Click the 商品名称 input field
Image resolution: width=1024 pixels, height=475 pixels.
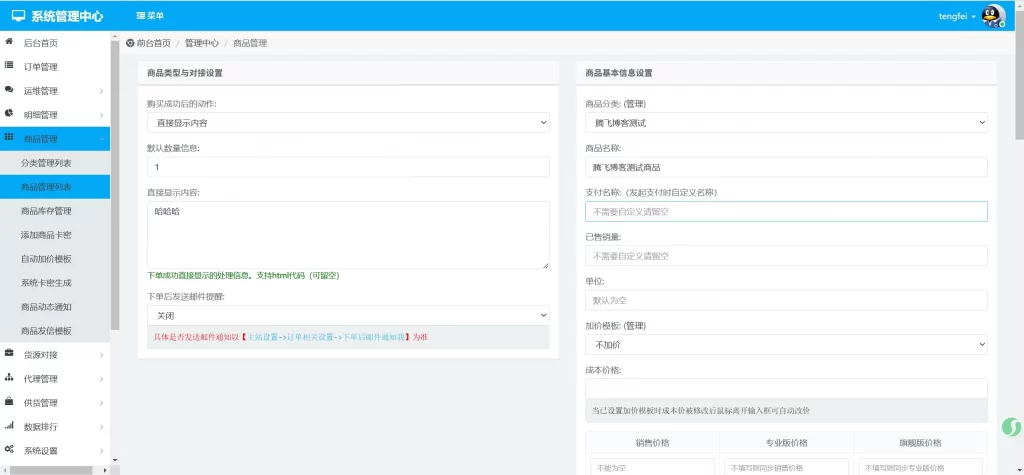pyautogui.click(x=786, y=167)
